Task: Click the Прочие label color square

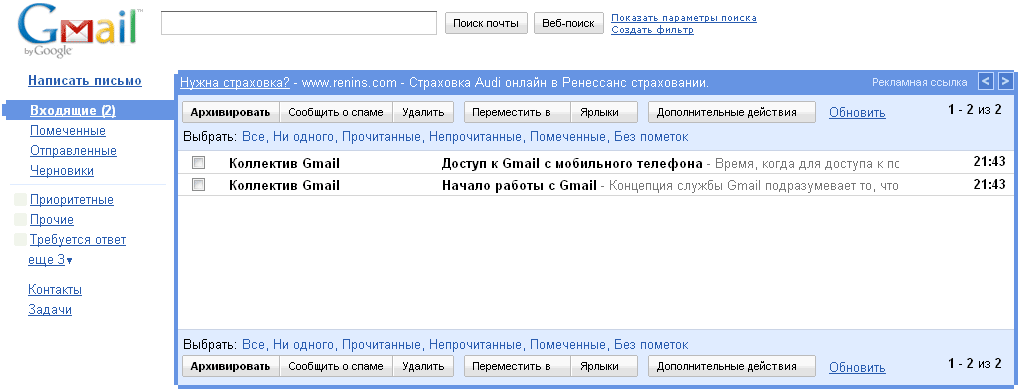Action: [20, 220]
